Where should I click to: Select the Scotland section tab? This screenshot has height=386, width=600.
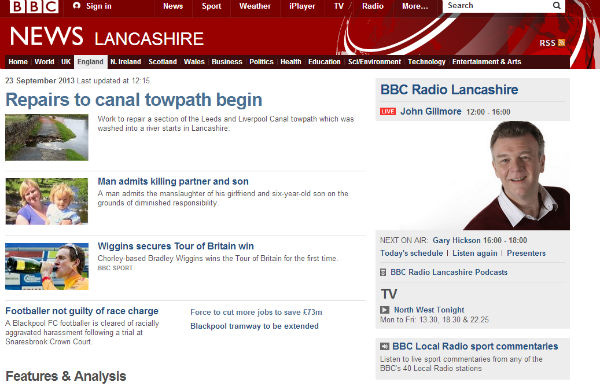(163, 62)
